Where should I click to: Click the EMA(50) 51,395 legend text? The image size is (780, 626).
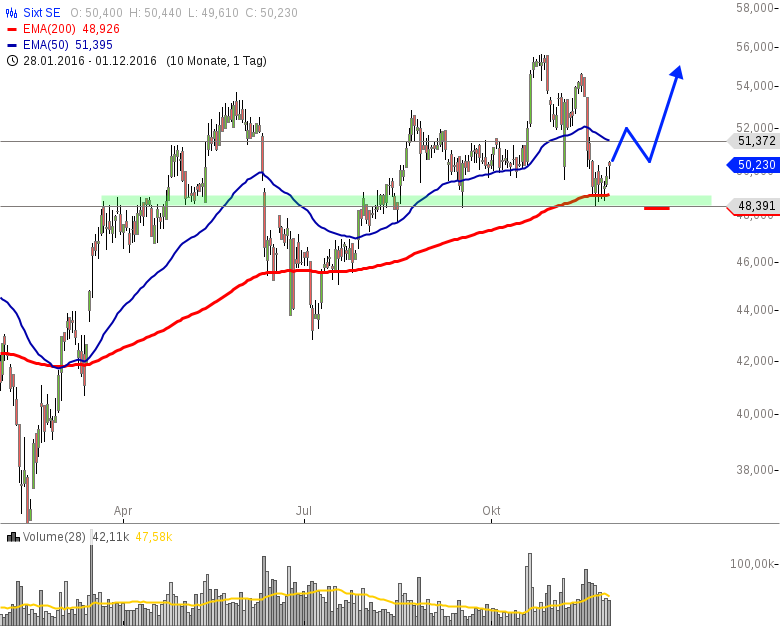pos(68,45)
